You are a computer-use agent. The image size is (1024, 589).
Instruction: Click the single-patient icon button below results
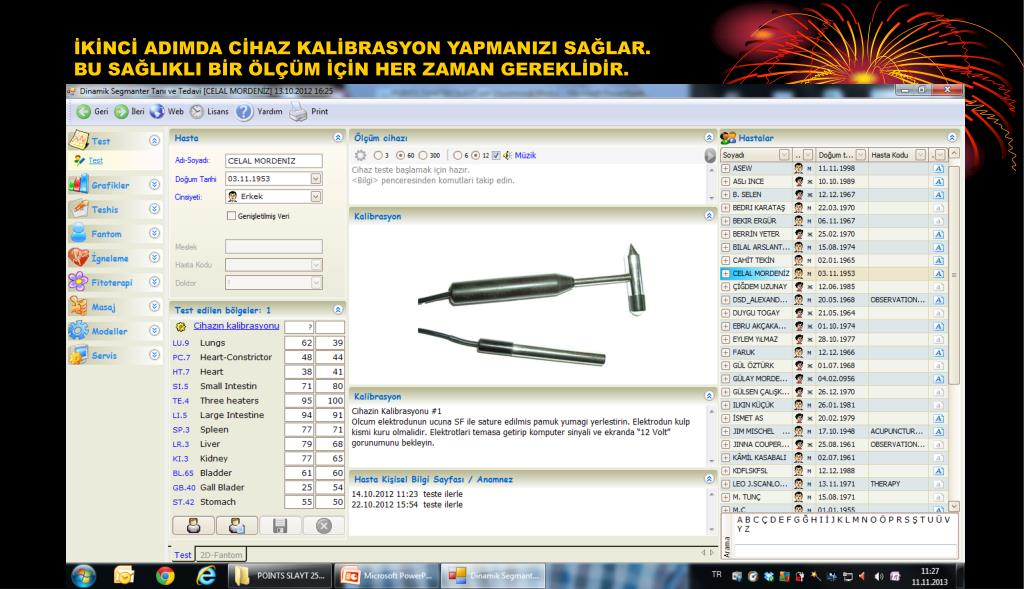193,526
